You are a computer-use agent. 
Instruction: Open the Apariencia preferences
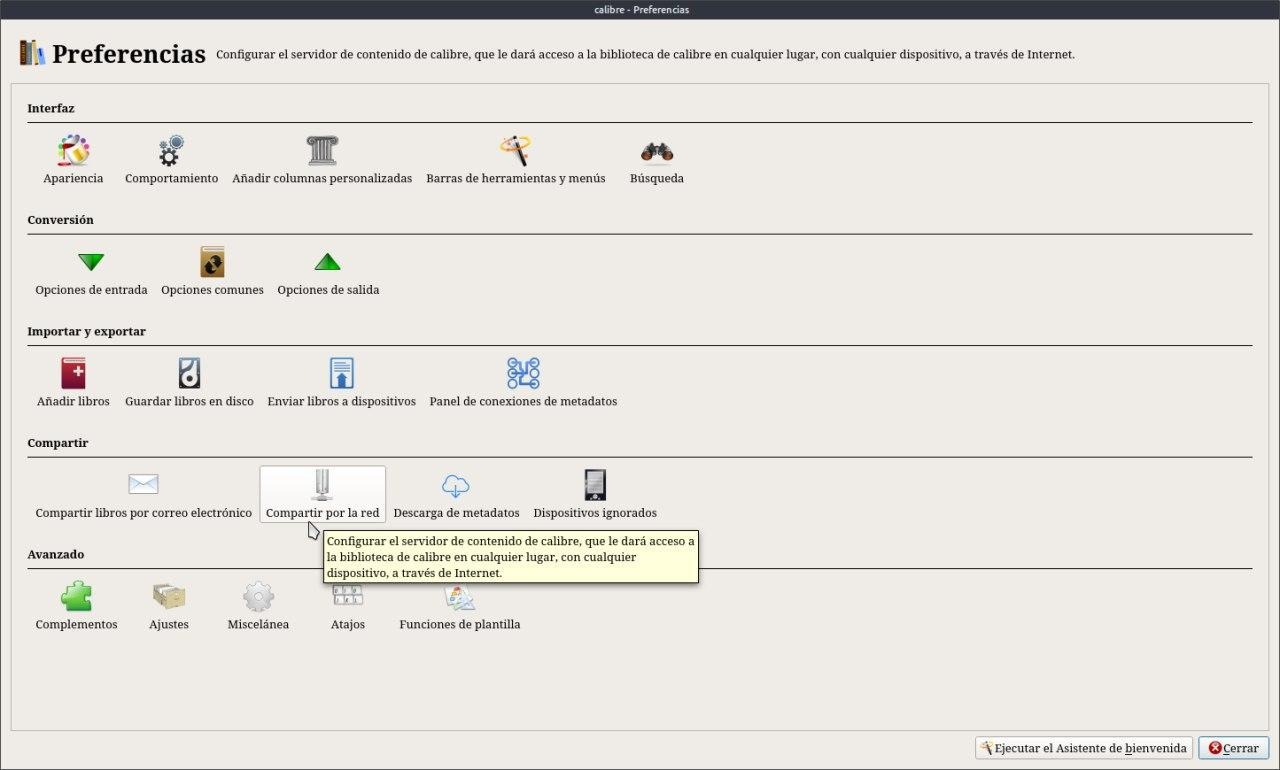73,161
